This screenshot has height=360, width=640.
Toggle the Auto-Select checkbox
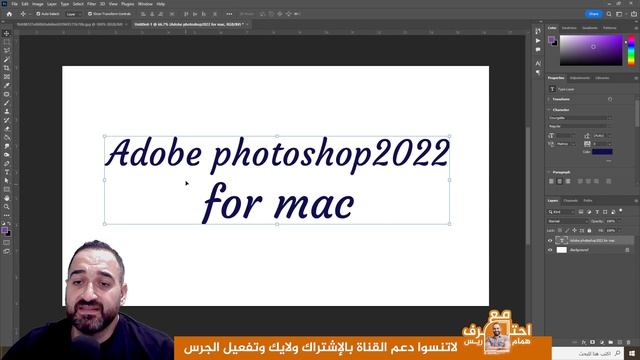(x=38, y=14)
